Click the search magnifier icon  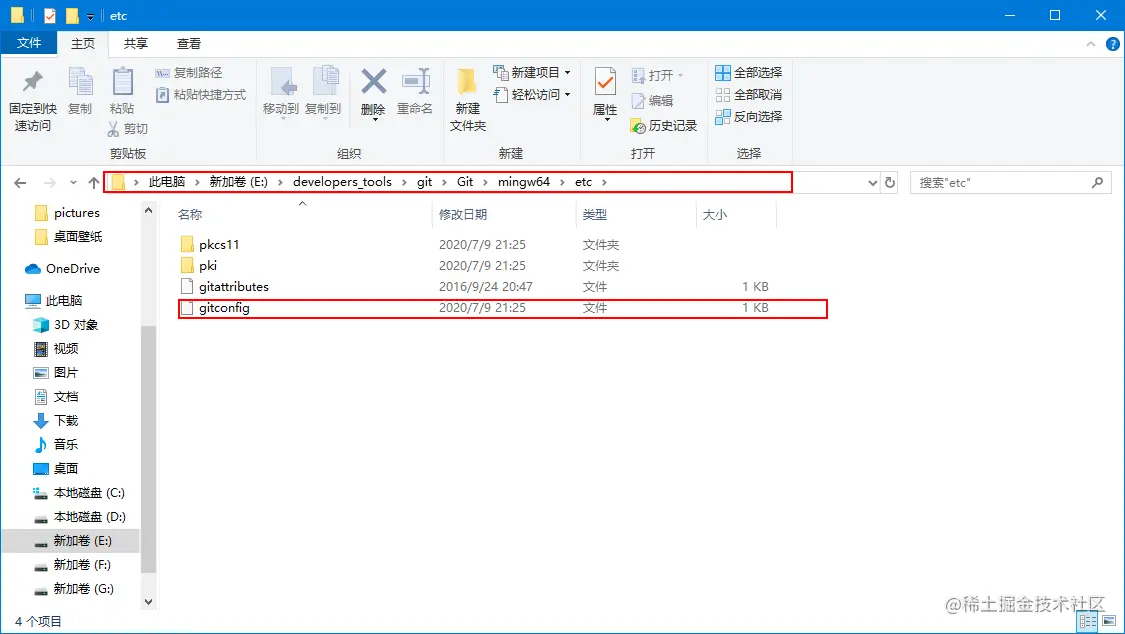coord(1097,183)
